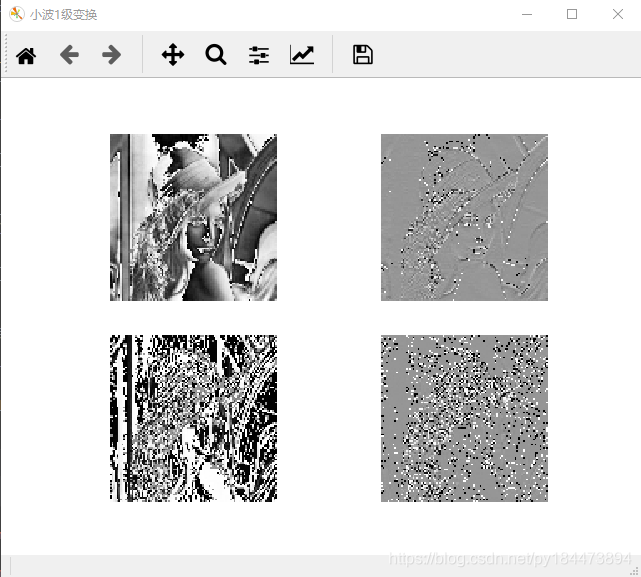Minimize the 小波1级变换 window
The height and width of the screenshot is (577, 641).
pyautogui.click(x=527, y=14)
